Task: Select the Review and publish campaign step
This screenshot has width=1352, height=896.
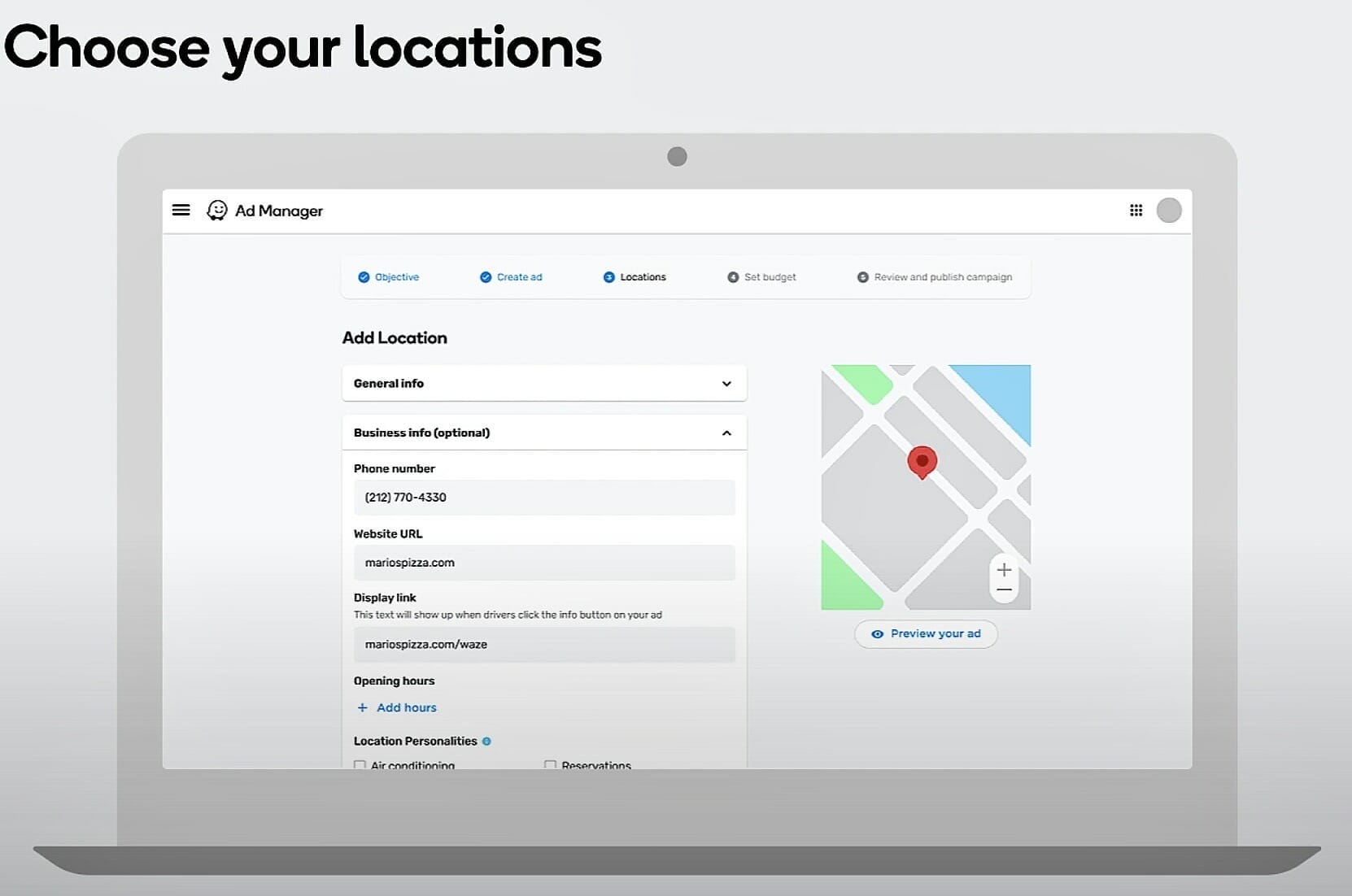Action: coord(934,277)
